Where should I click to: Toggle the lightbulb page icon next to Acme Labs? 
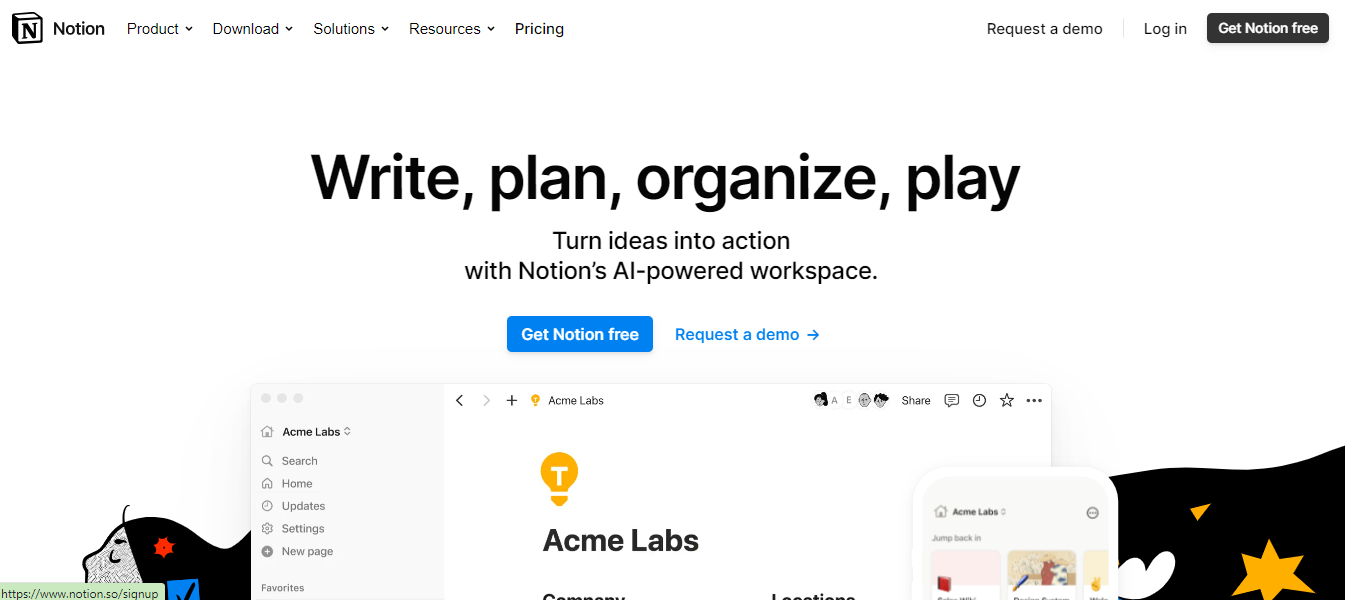(x=535, y=400)
